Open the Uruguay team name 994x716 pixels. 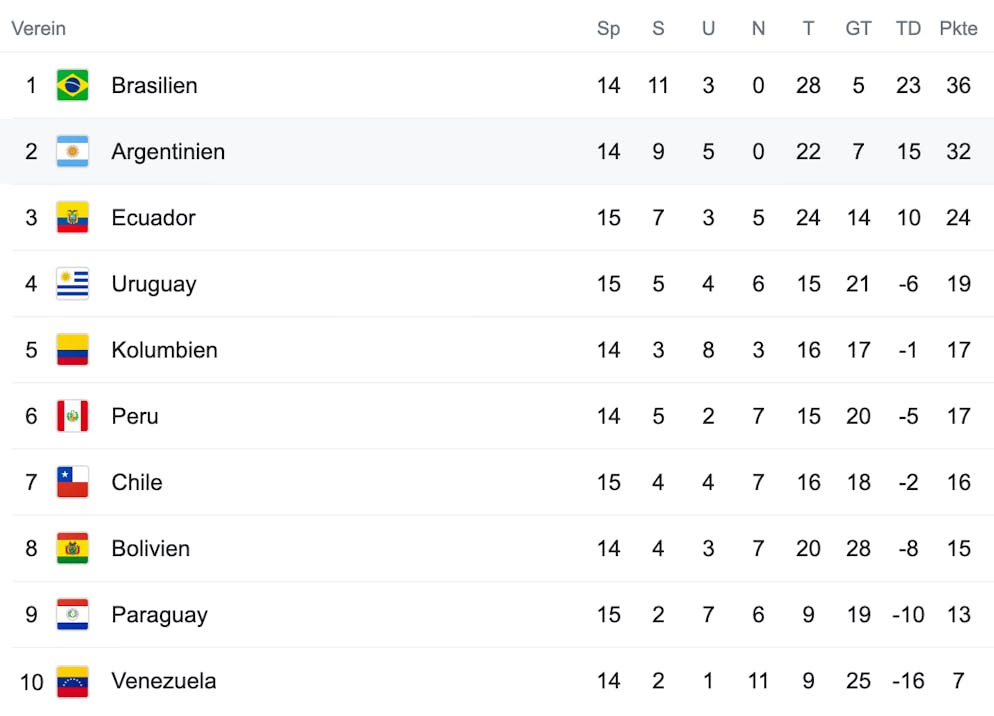tap(154, 284)
